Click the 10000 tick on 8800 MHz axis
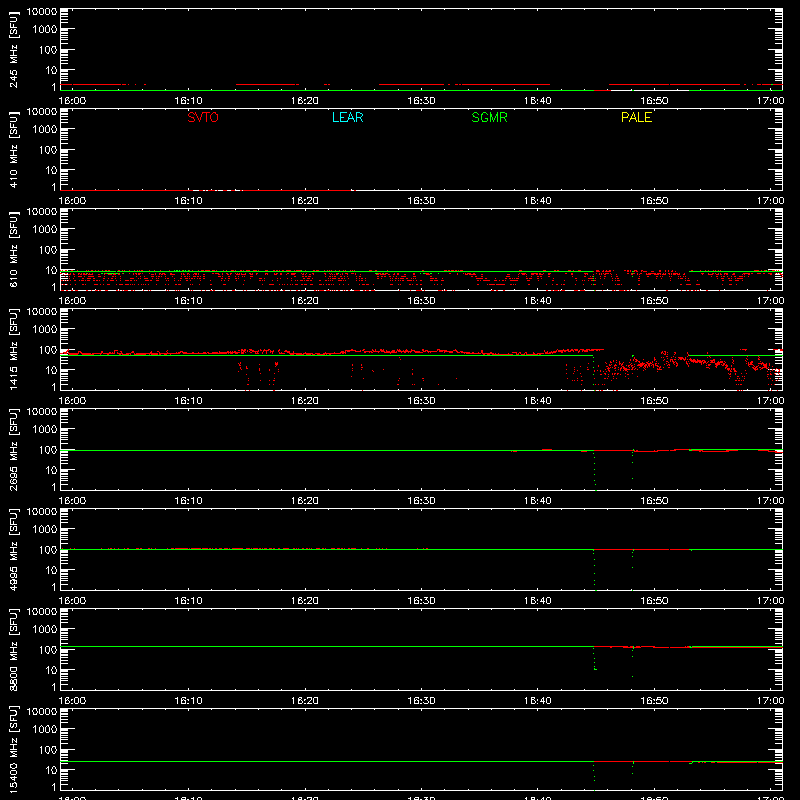Image resolution: width=800 pixels, height=800 pixels. click(42, 612)
